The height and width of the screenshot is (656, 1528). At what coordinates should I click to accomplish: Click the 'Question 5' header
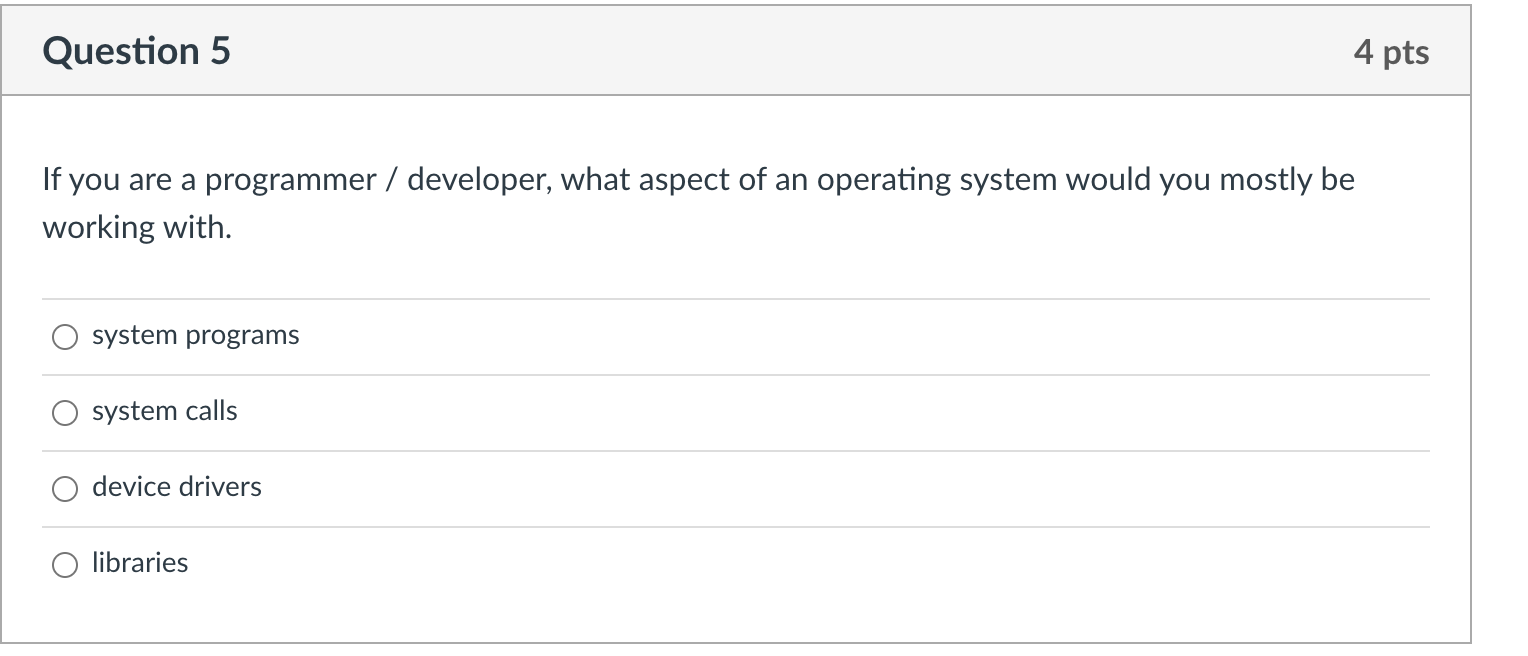point(135,50)
